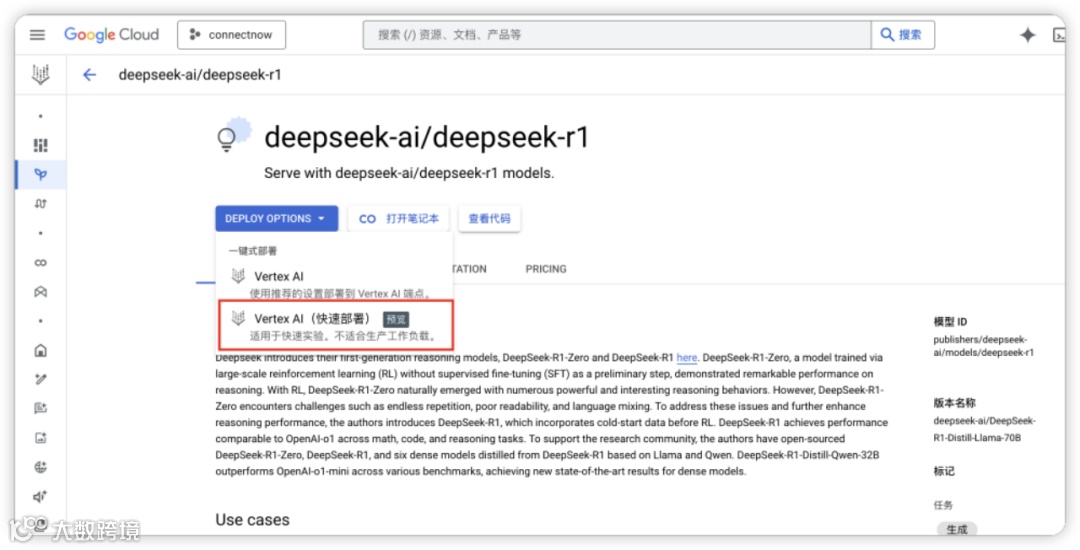Open the Gemini sparkle assistant icon

pyautogui.click(x=1028, y=34)
